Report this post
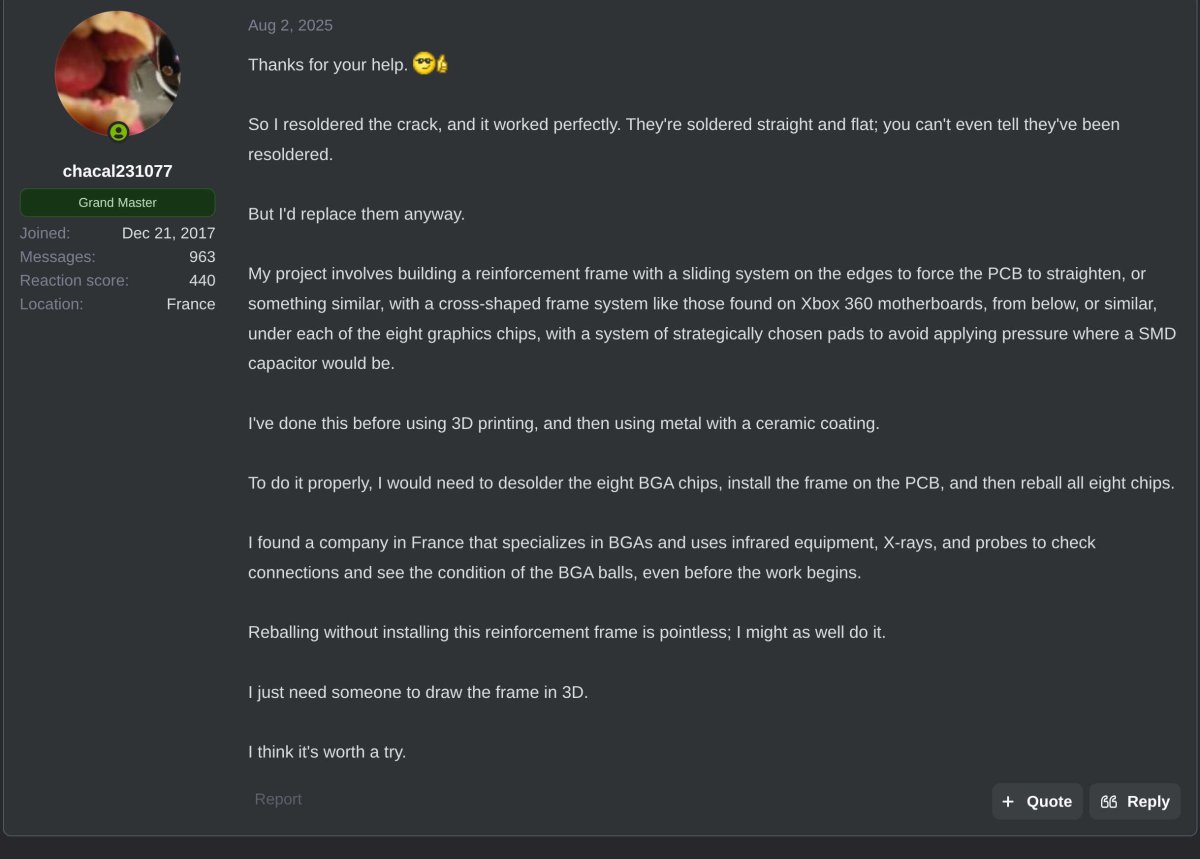1200x859 pixels. click(278, 799)
